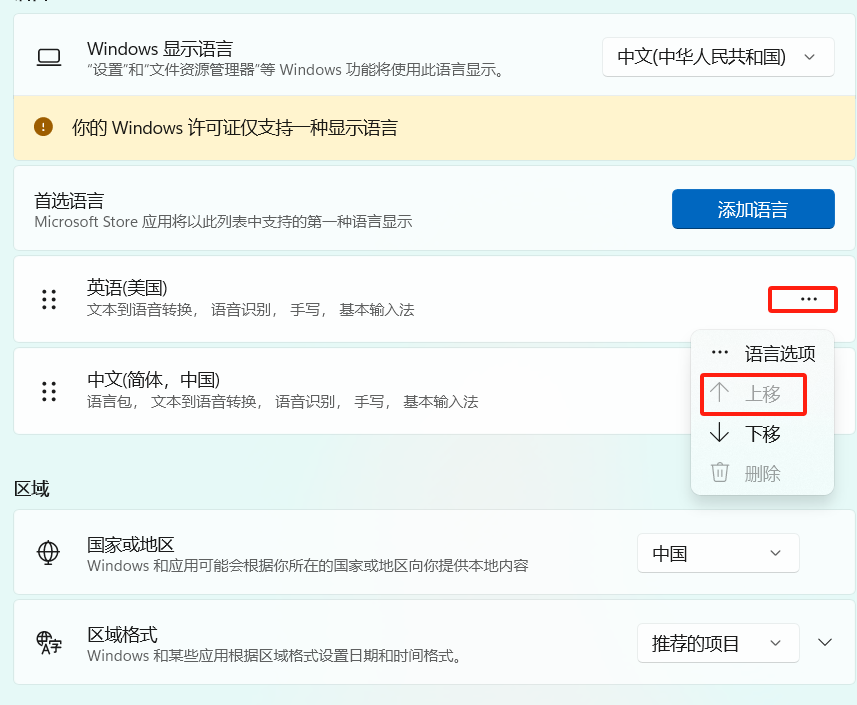Choose 下移 in the context menu

pyautogui.click(x=762, y=434)
